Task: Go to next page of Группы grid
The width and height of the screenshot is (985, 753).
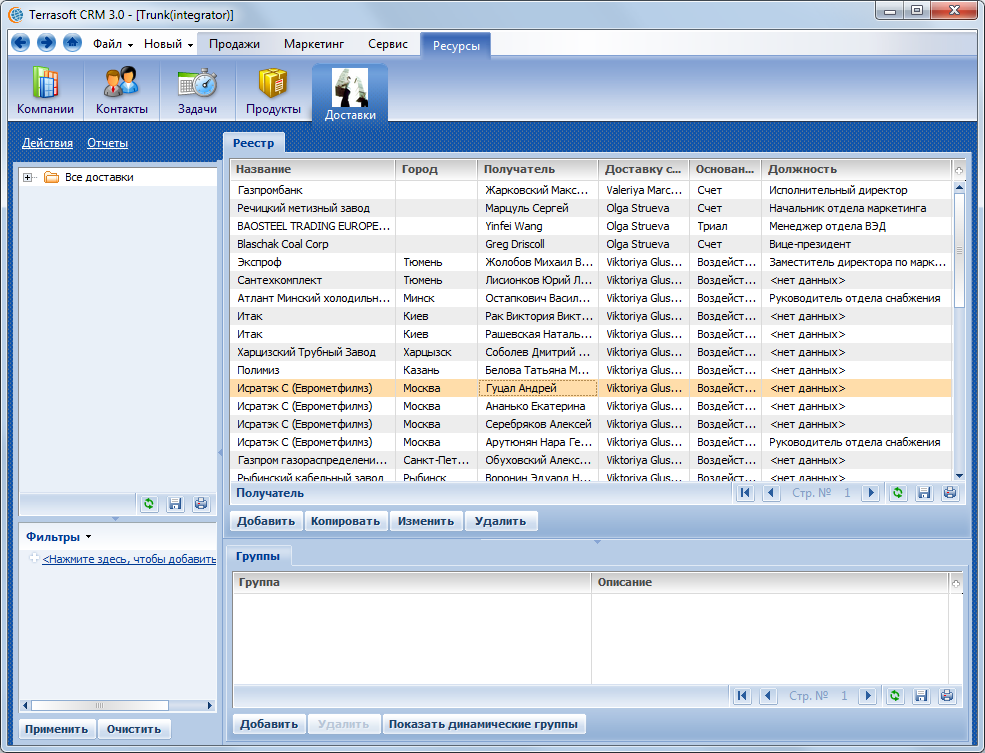Action: click(x=868, y=695)
